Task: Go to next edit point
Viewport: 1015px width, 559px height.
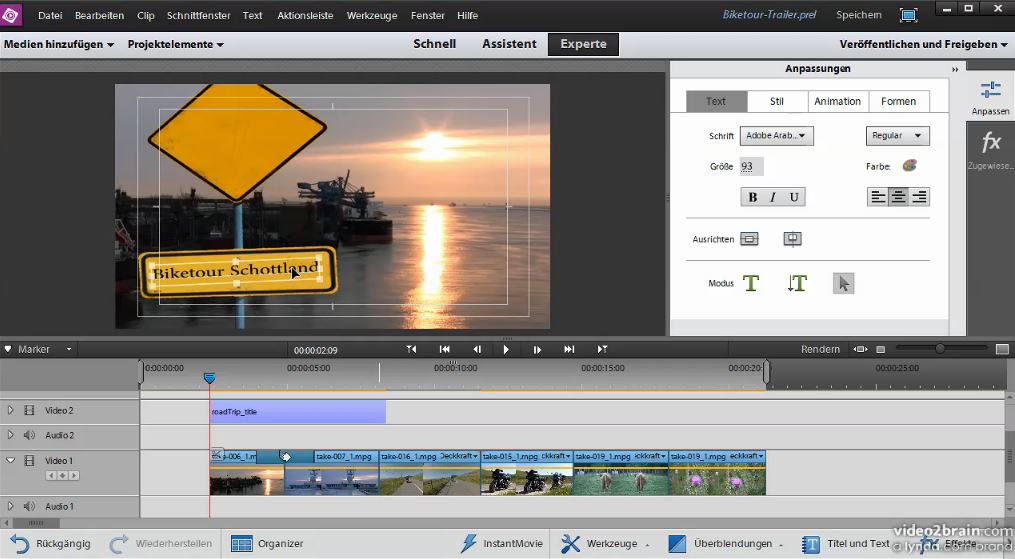Action: click(602, 349)
